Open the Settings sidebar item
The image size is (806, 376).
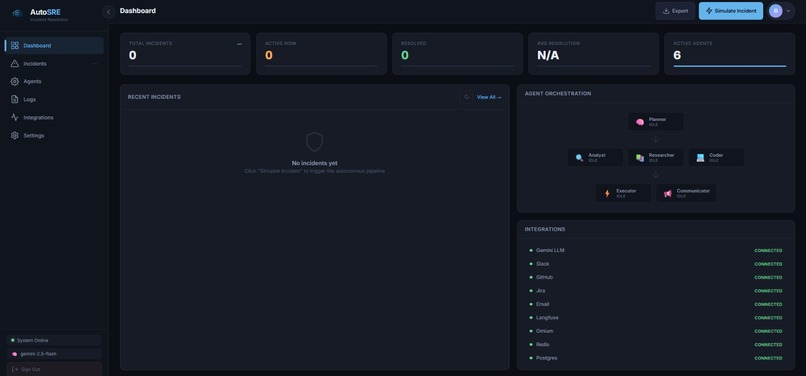(x=54, y=135)
